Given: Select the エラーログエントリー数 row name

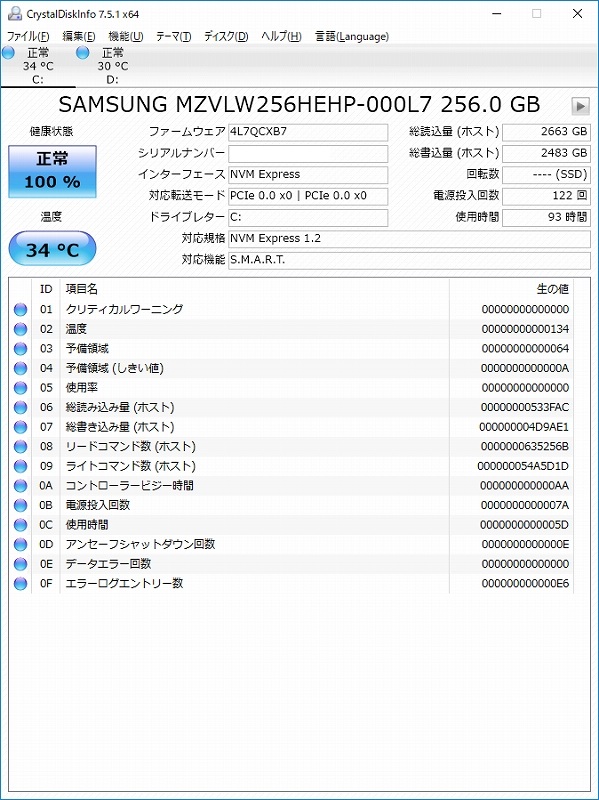Looking at the screenshot, I should point(124,583).
